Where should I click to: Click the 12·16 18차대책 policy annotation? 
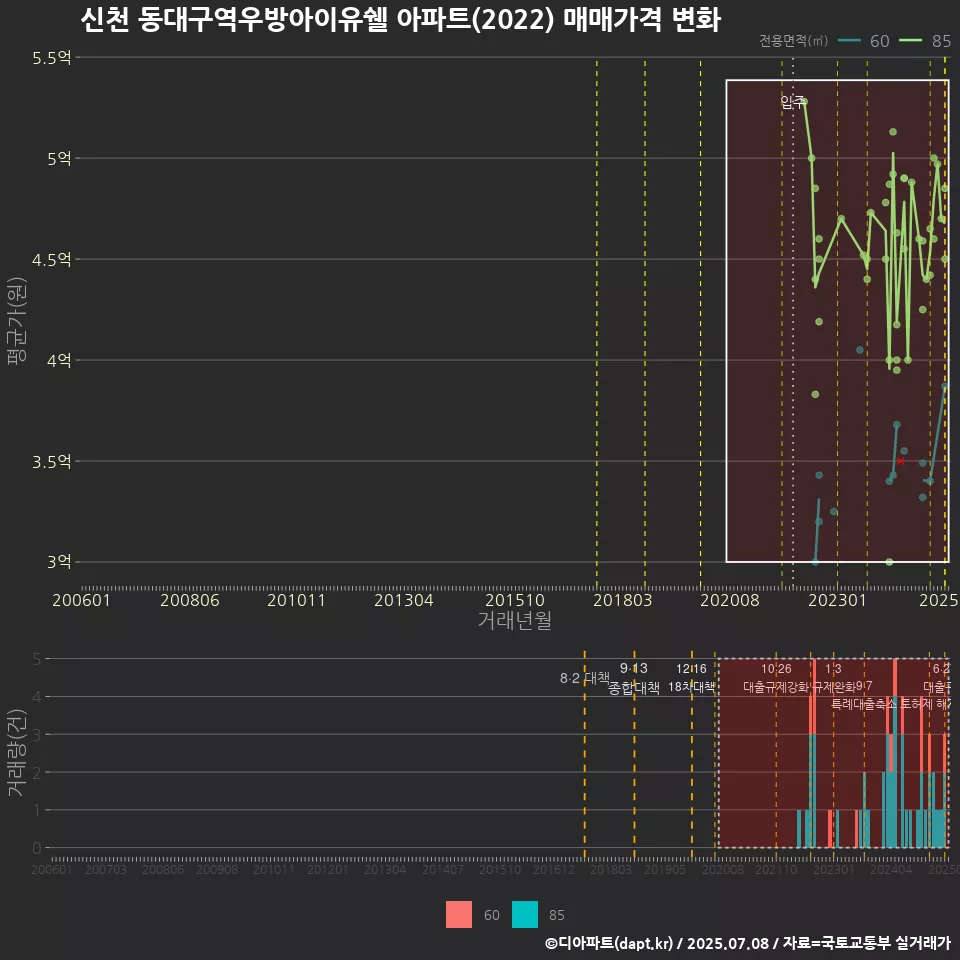coord(691,678)
